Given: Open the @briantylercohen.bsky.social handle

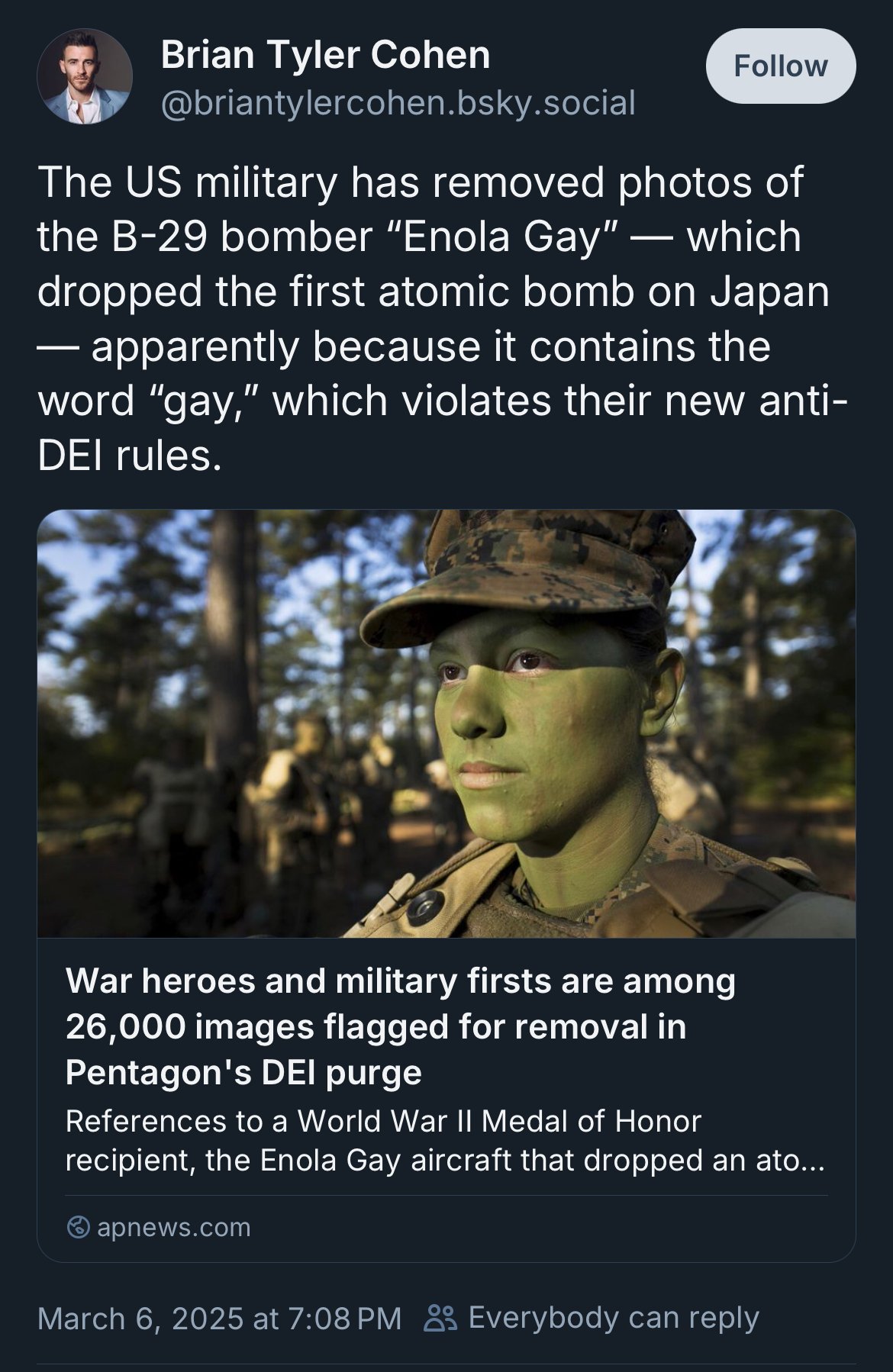Looking at the screenshot, I should [x=398, y=103].
